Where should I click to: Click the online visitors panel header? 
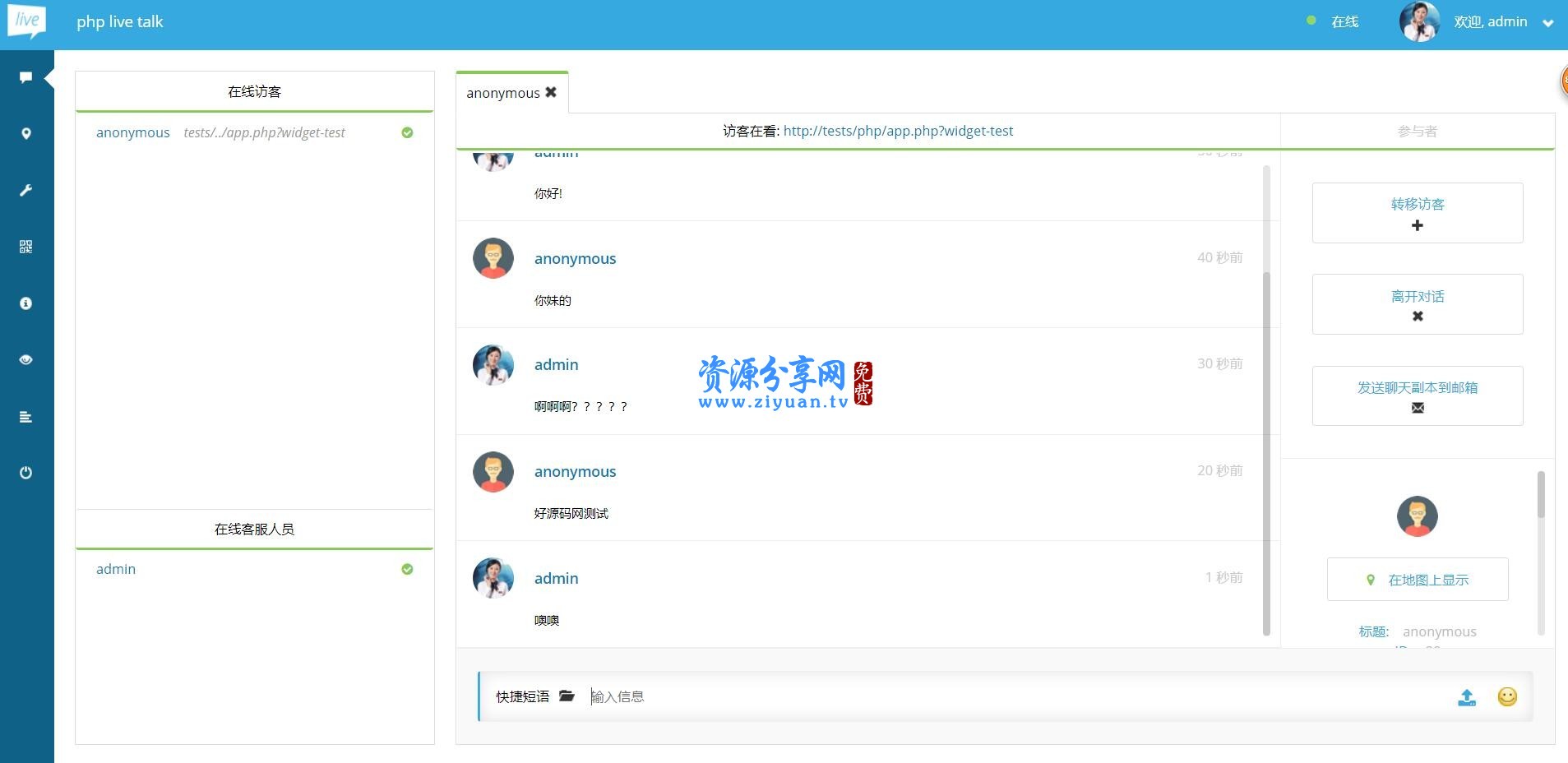pos(255,91)
